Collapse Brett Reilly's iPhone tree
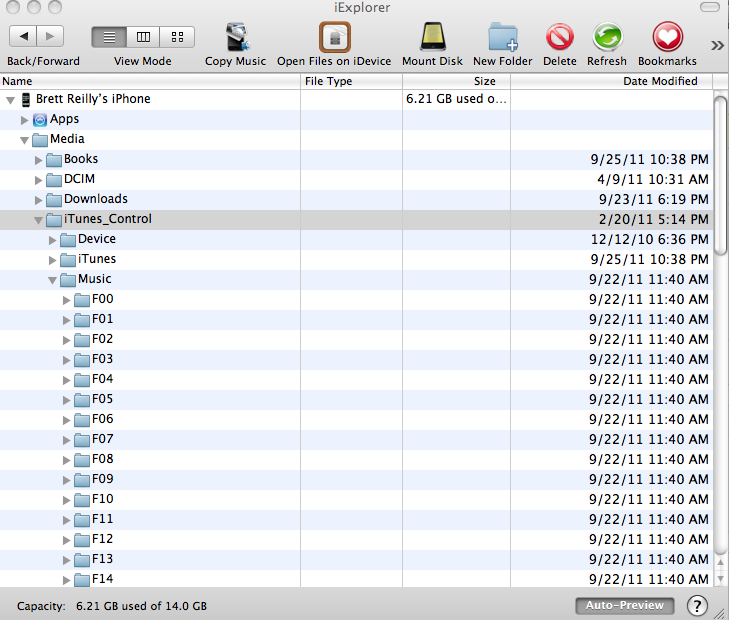729x620 pixels. pos(11,100)
